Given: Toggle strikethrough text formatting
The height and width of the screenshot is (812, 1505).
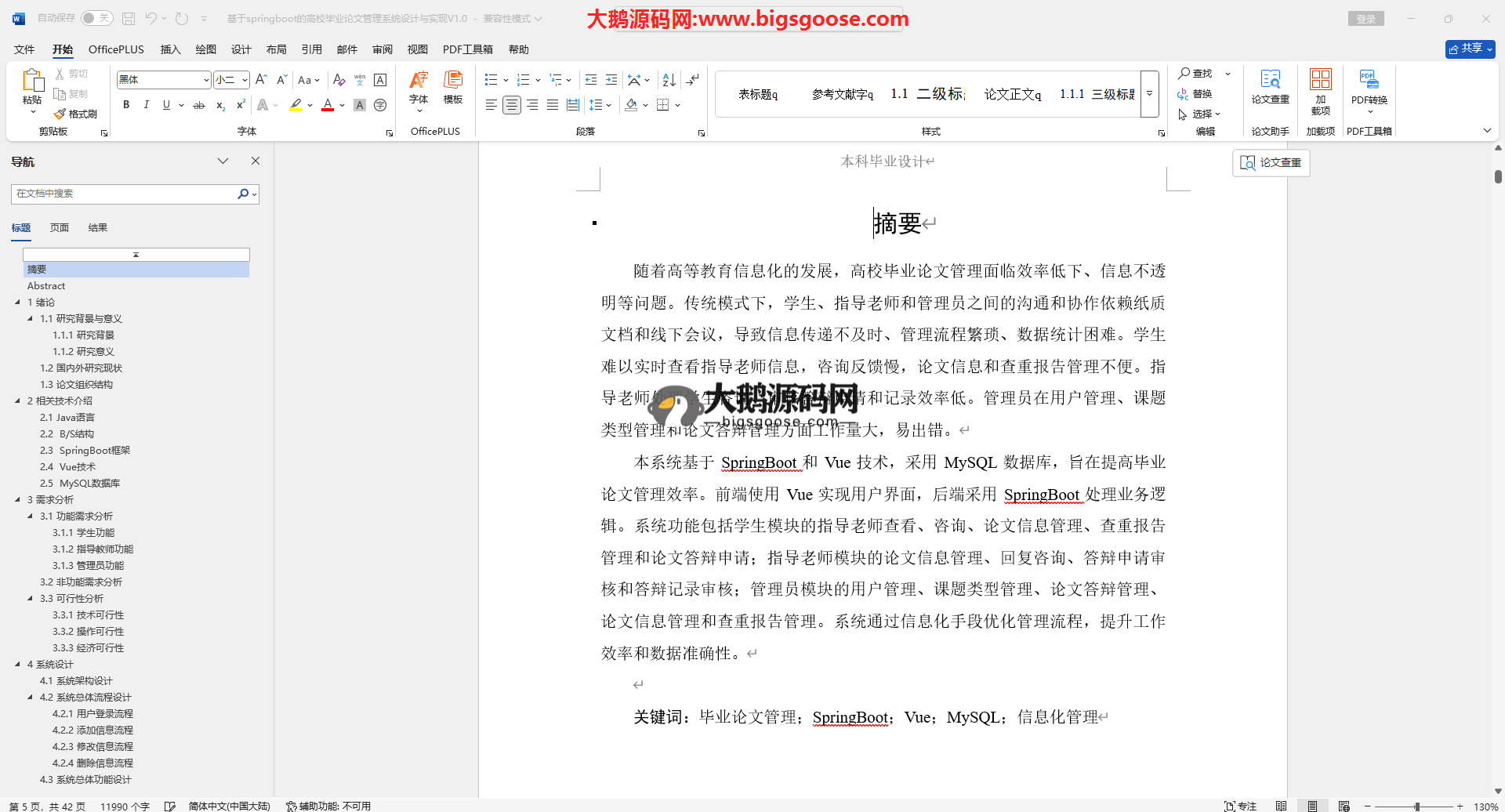Looking at the screenshot, I should point(199,105).
